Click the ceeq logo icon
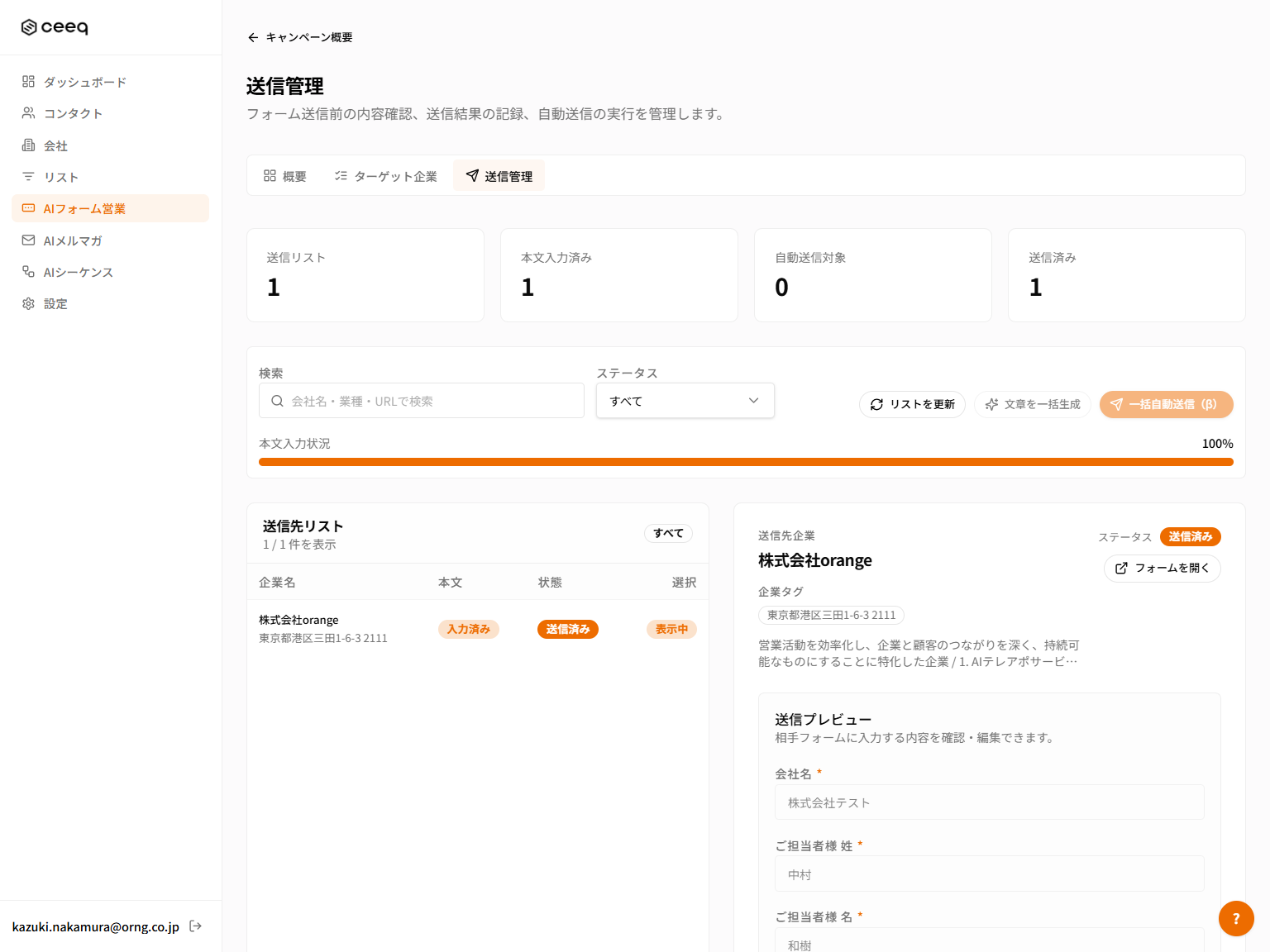 [29, 27]
